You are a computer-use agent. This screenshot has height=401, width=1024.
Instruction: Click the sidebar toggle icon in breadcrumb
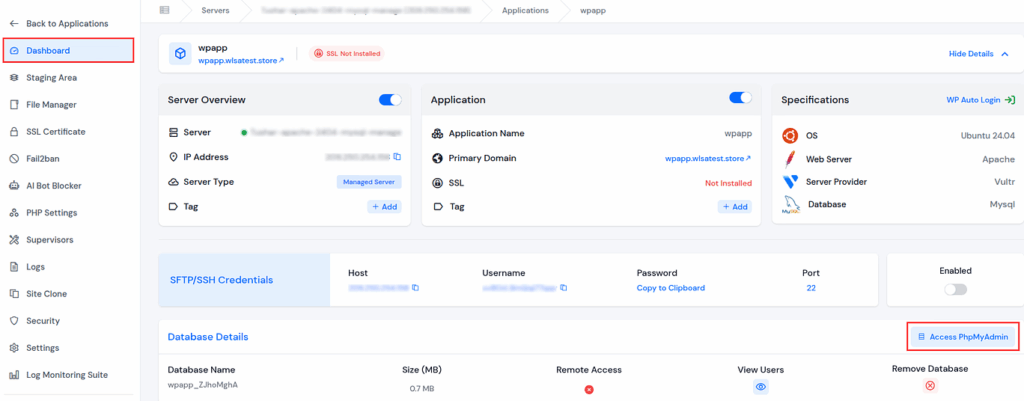pos(164,10)
